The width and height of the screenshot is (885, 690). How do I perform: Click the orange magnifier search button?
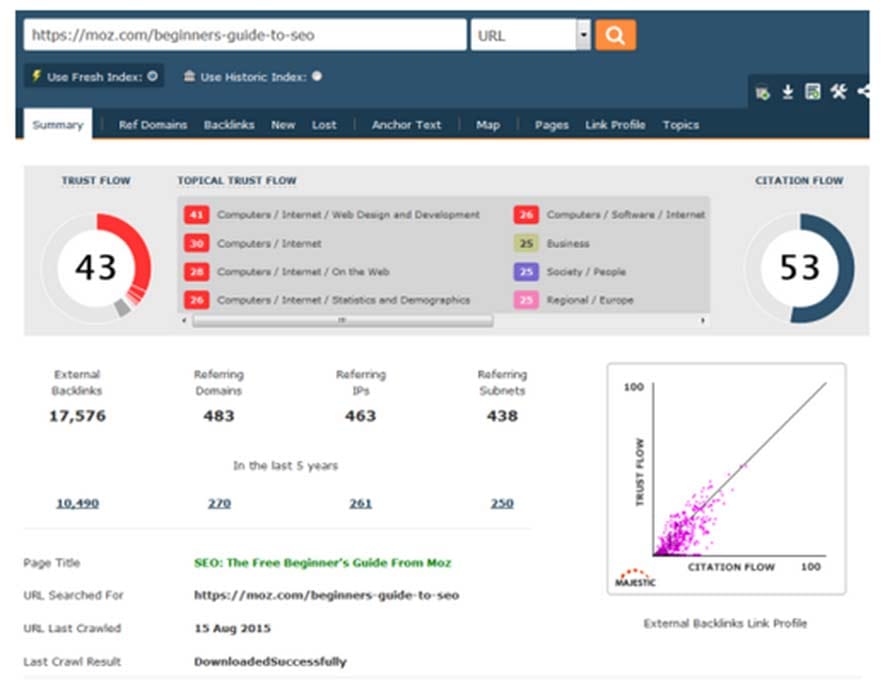(615, 35)
